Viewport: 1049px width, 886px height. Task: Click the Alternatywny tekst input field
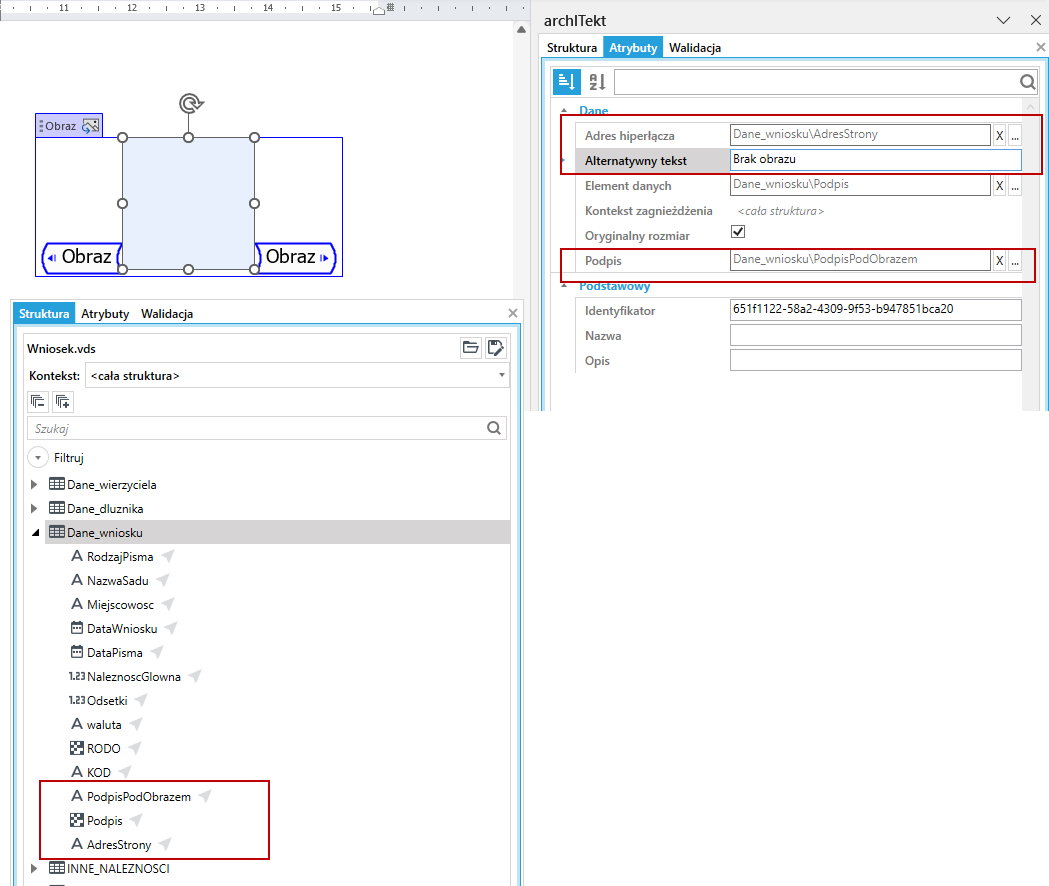(x=876, y=159)
